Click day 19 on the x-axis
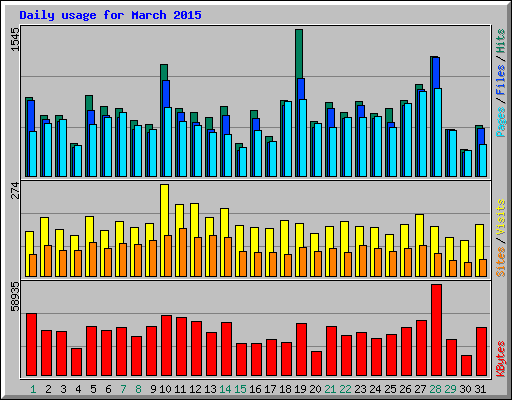512x400 pixels. click(x=300, y=389)
